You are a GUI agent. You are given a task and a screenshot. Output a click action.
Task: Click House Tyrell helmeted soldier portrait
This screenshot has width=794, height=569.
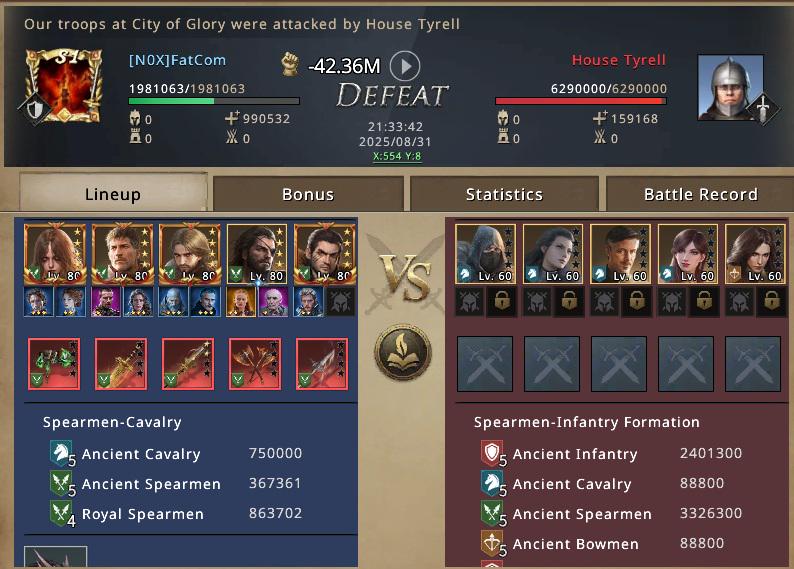pyautogui.click(x=731, y=88)
